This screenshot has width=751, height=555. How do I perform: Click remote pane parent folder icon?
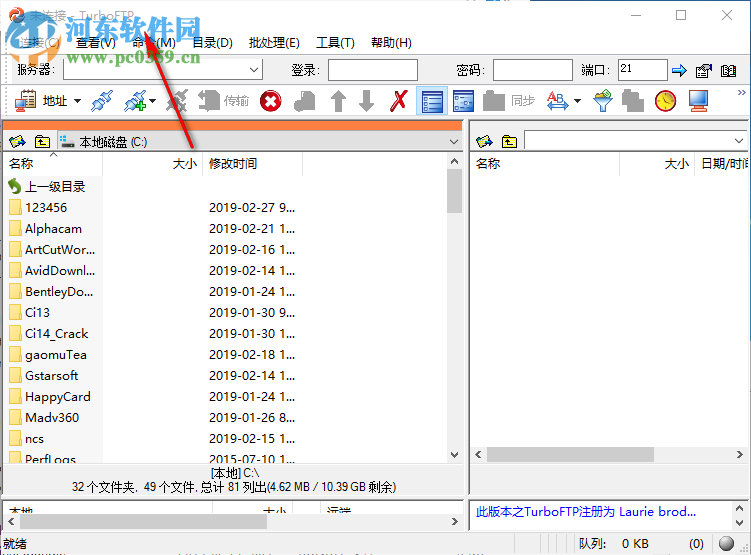pyautogui.click(x=509, y=141)
